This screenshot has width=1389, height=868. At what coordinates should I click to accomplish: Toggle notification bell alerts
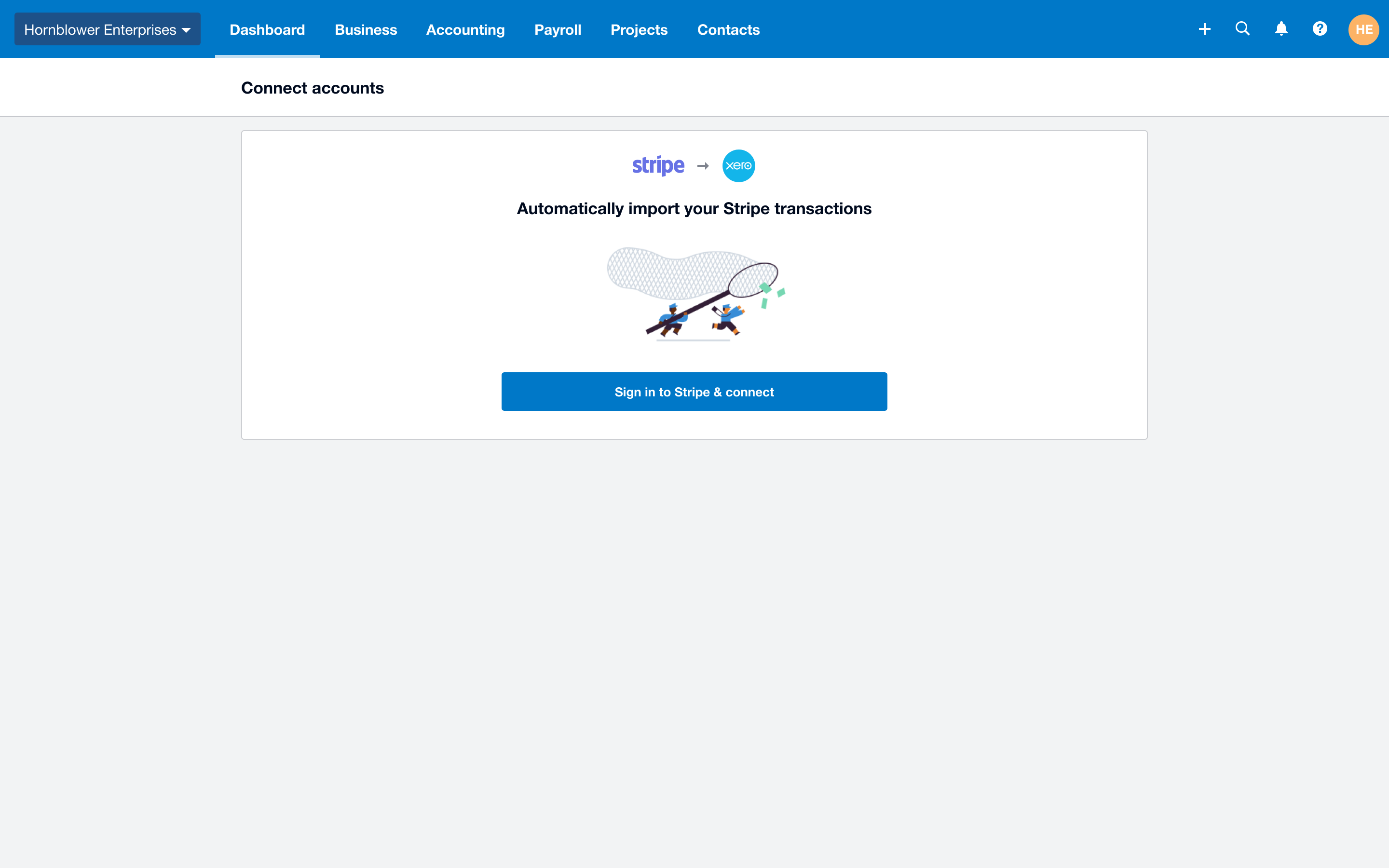[1281, 29]
